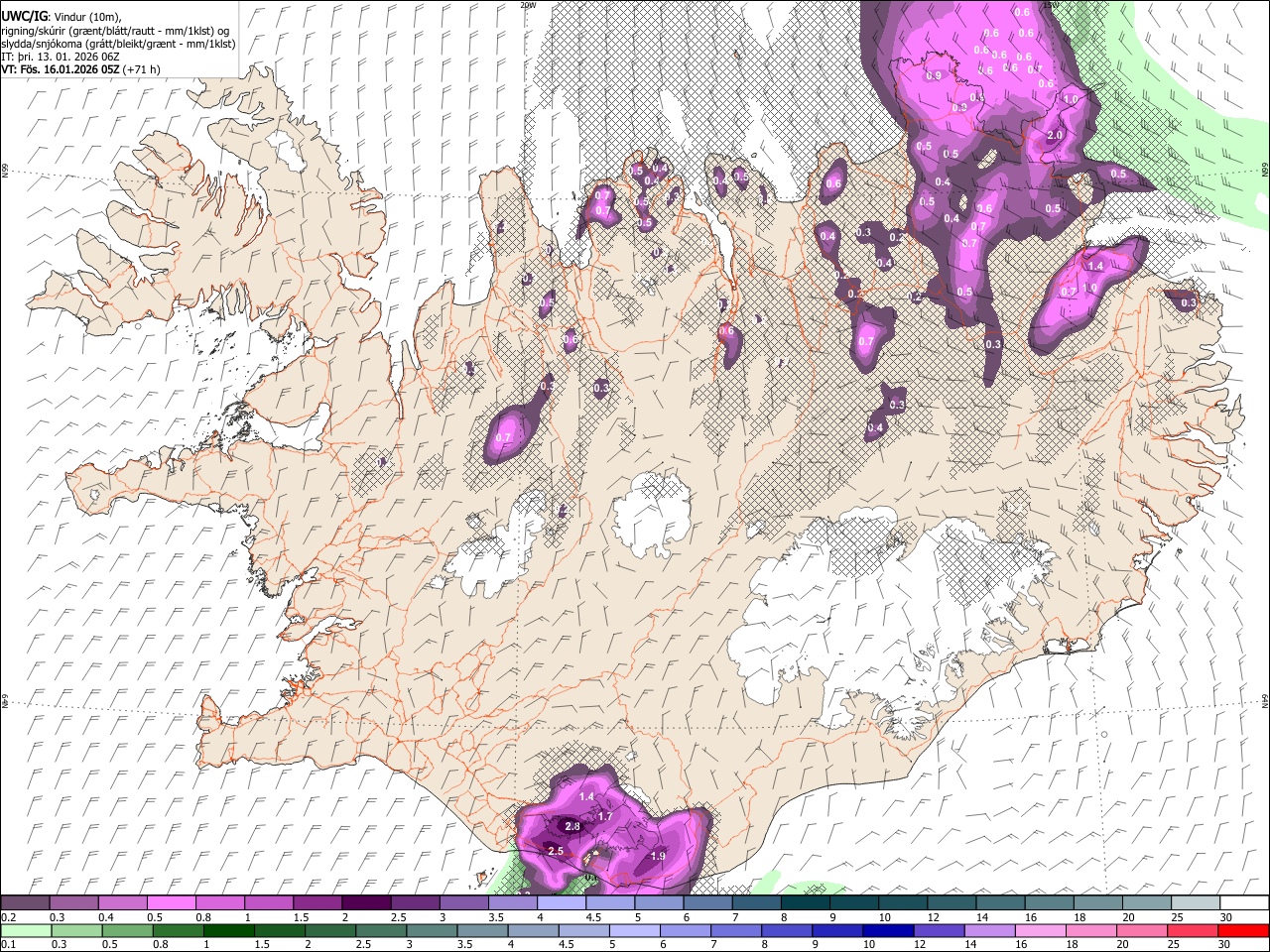
Task: Select bottom legend swatch between 1 and 1.5
Action: [228, 930]
